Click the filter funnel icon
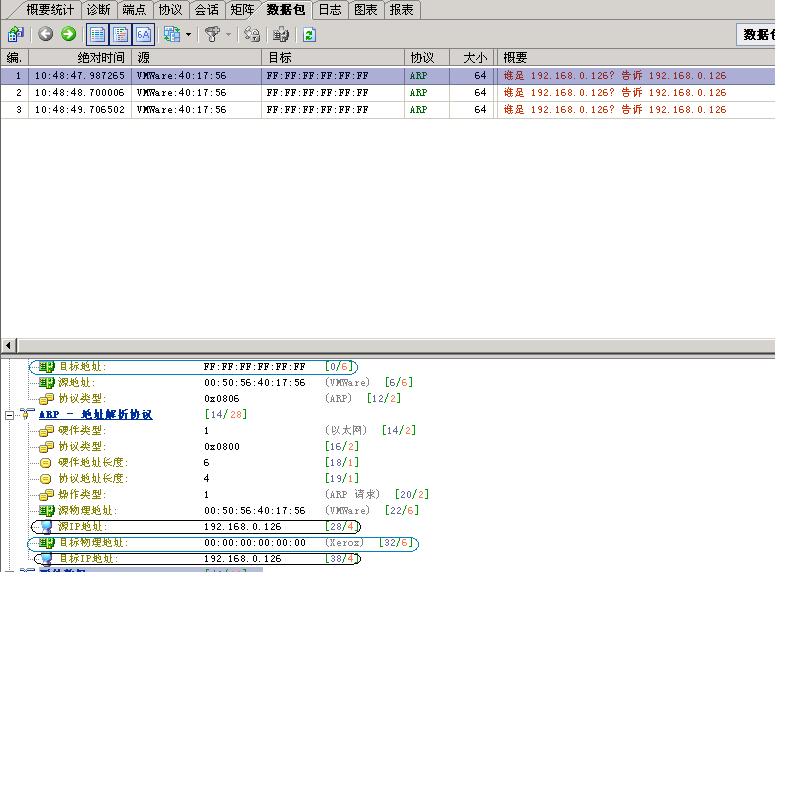 click(x=214, y=34)
